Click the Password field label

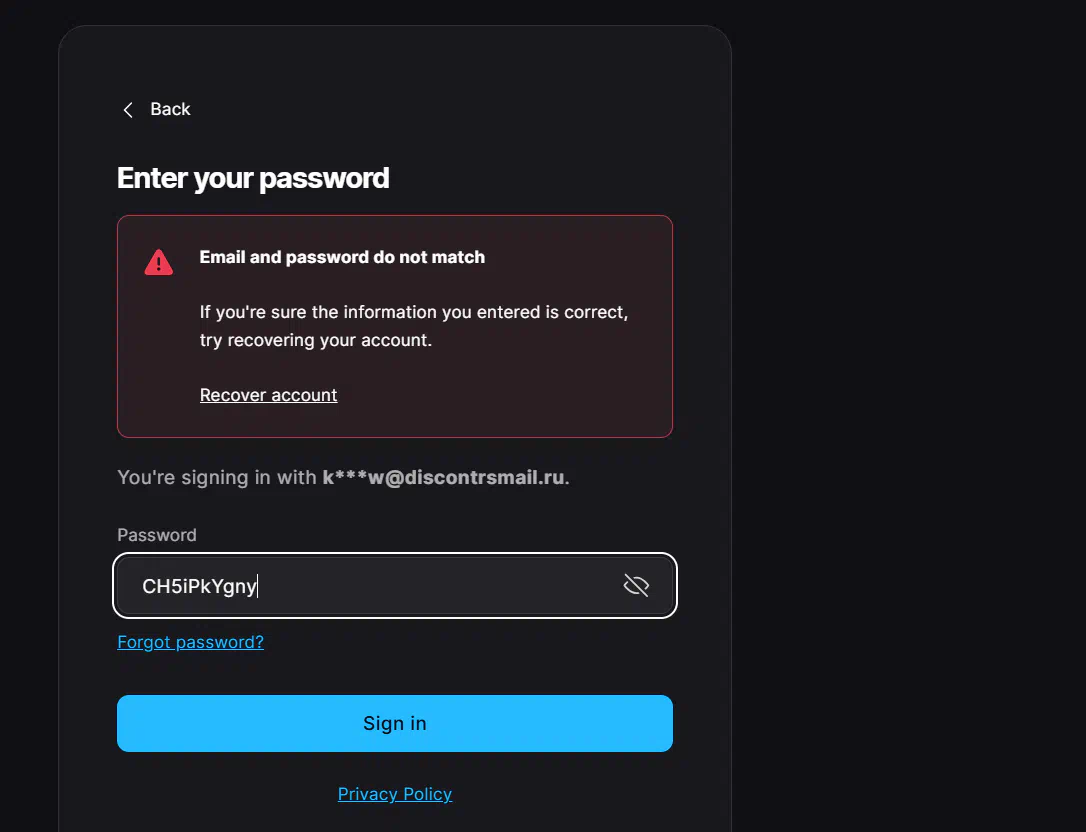click(157, 535)
